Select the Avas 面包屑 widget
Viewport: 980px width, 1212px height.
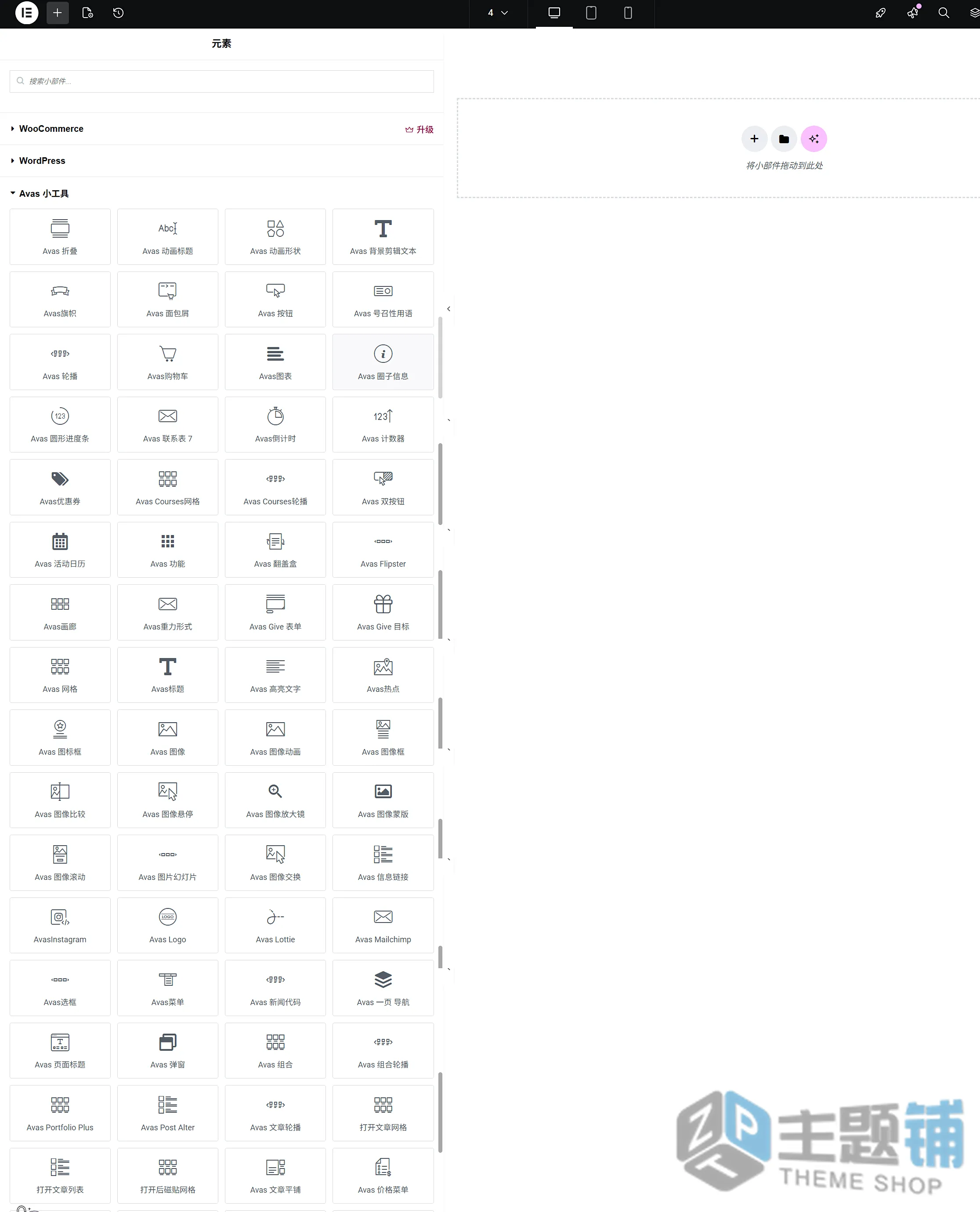168,299
